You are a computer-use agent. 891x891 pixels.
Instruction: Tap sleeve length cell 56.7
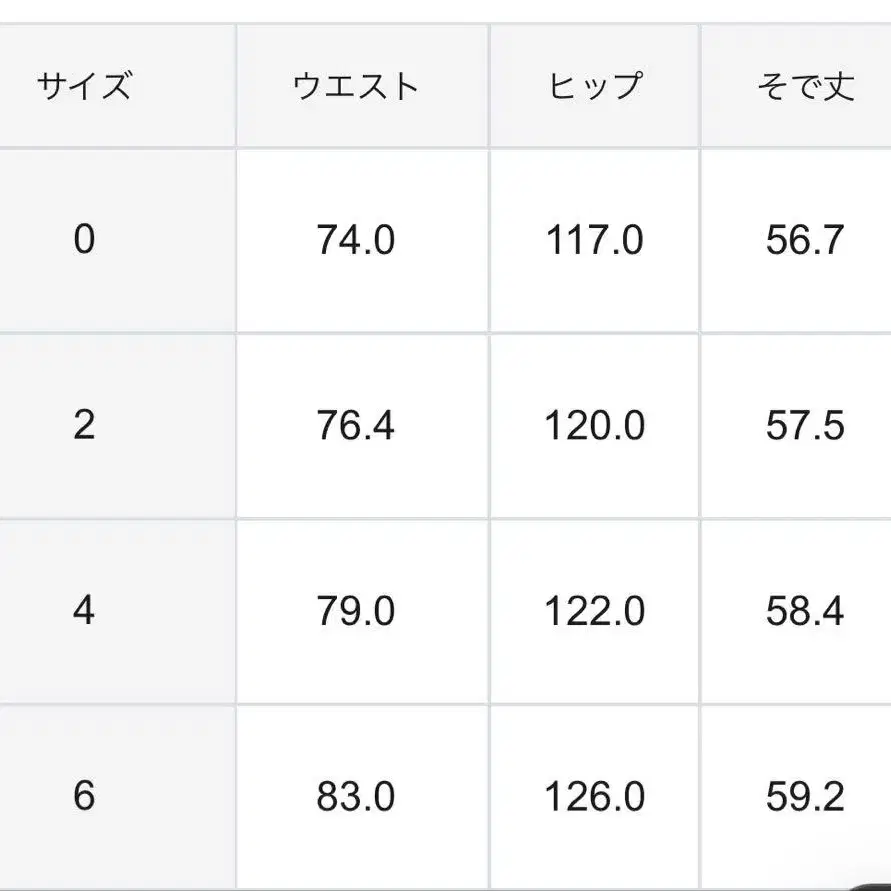click(805, 240)
